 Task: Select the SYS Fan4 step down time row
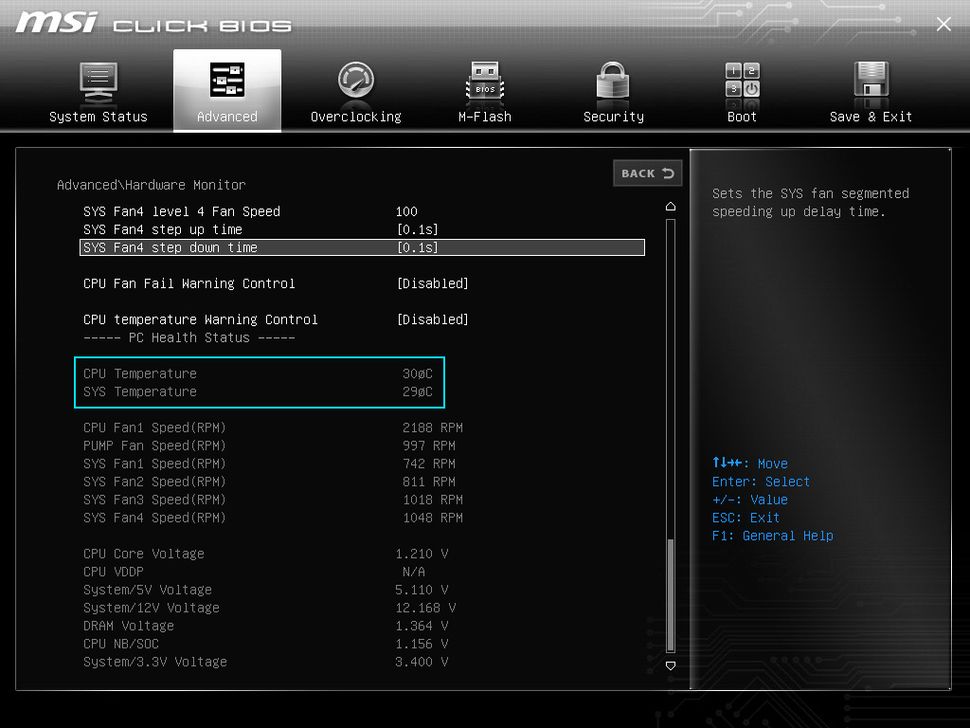point(170,248)
